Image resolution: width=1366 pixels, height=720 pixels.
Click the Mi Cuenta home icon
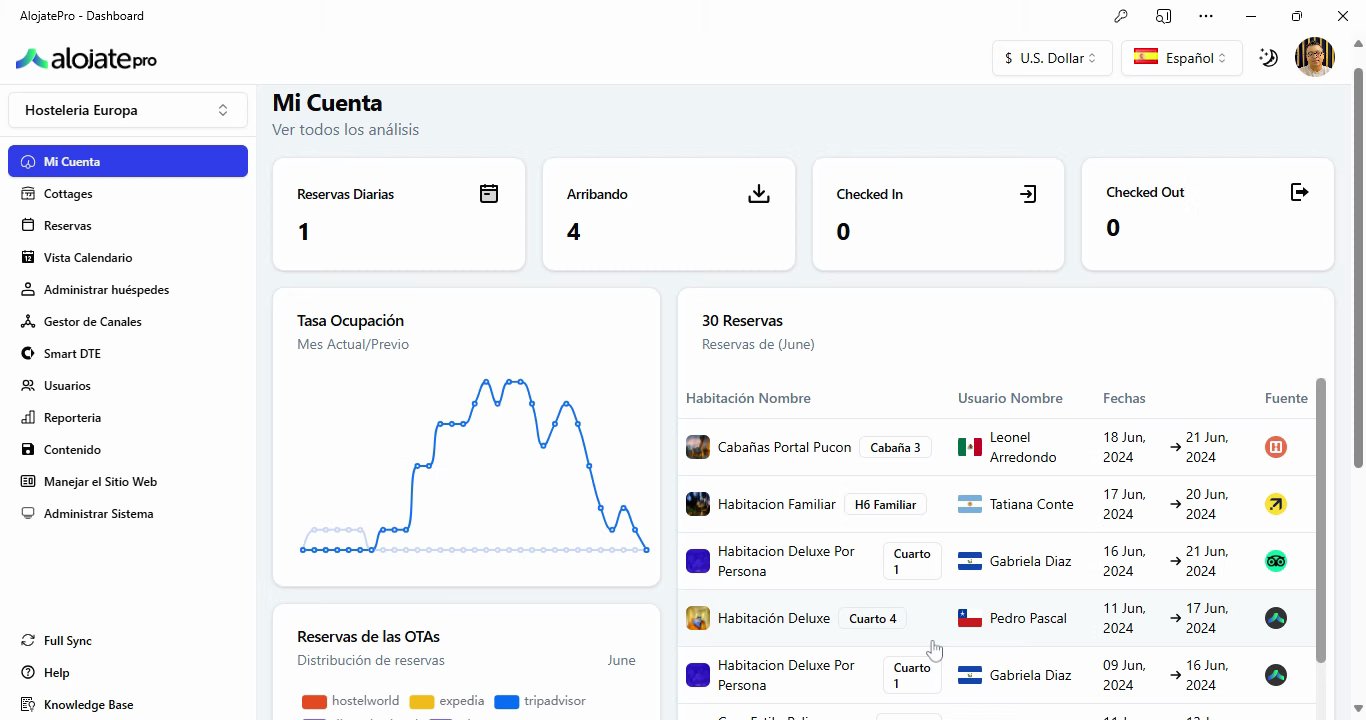[x=28, y=162]
